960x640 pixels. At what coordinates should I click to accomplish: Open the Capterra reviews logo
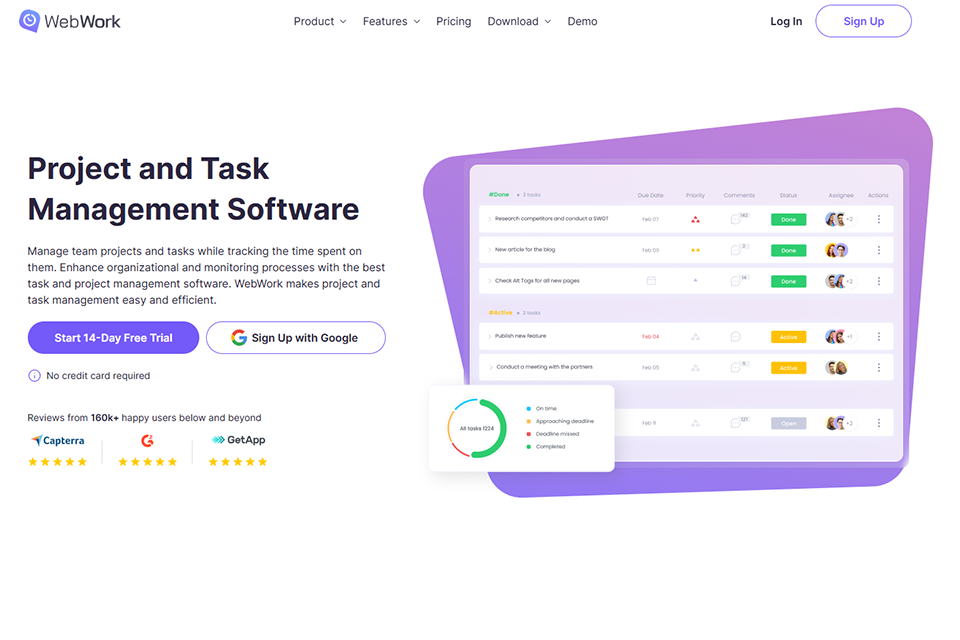[x=58, y=440]
